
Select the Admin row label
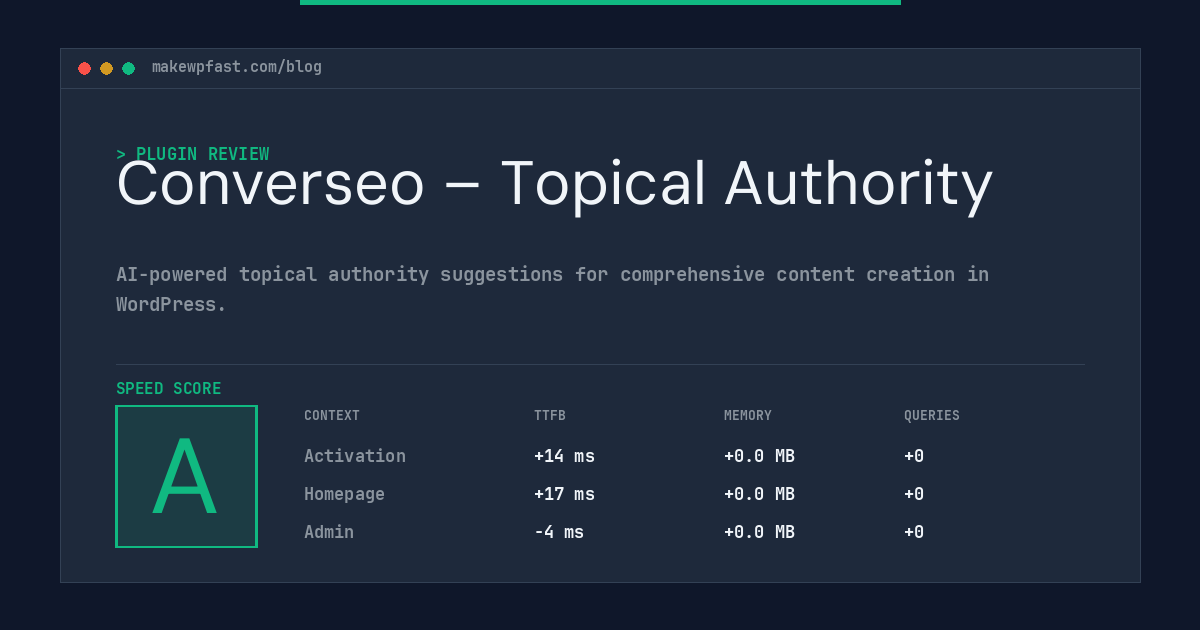click(329, 532)
